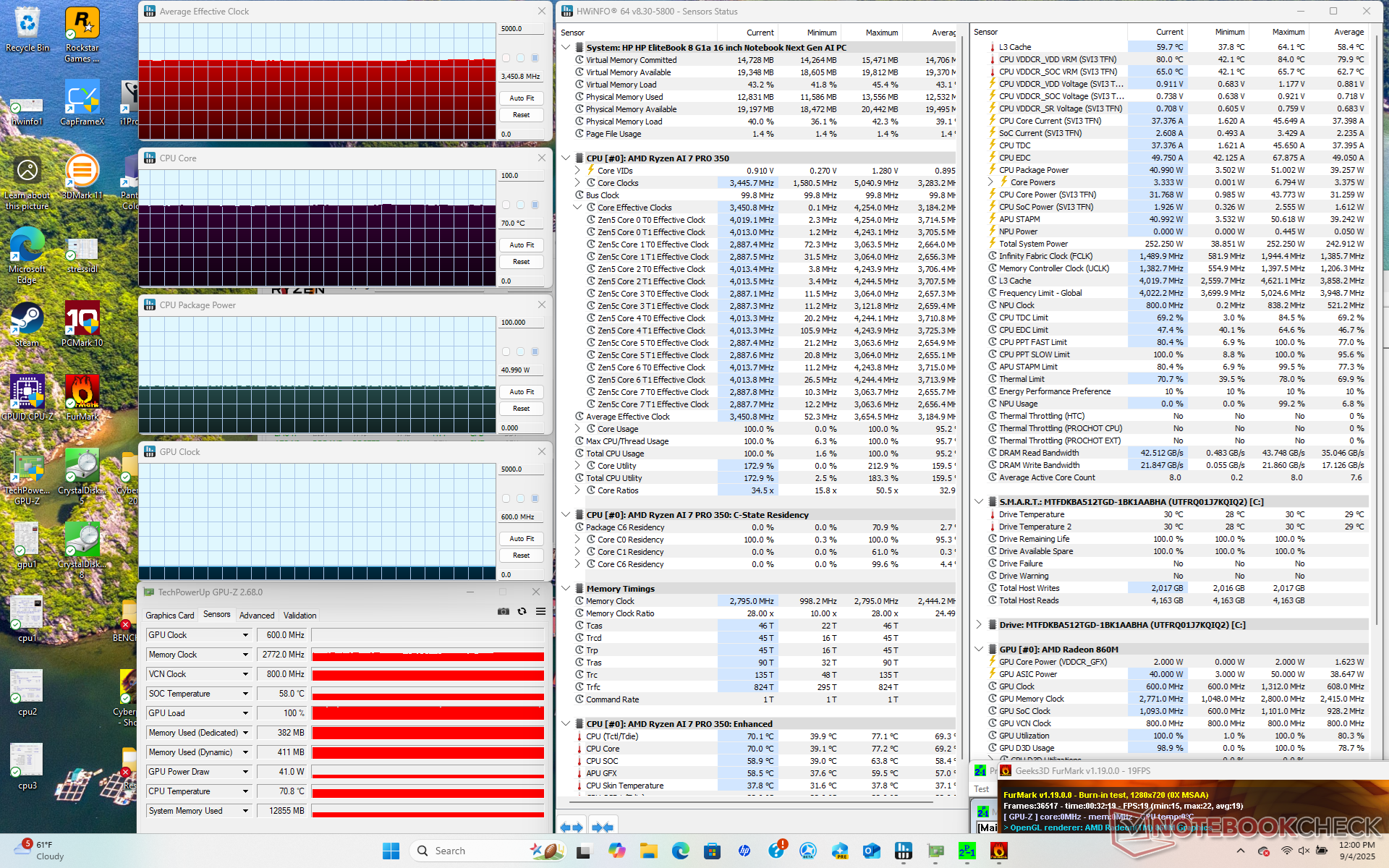The image size is (1389, 868).
Task: Open the Advanced tab in GPU-Z
Action: (x=257, y=616)
